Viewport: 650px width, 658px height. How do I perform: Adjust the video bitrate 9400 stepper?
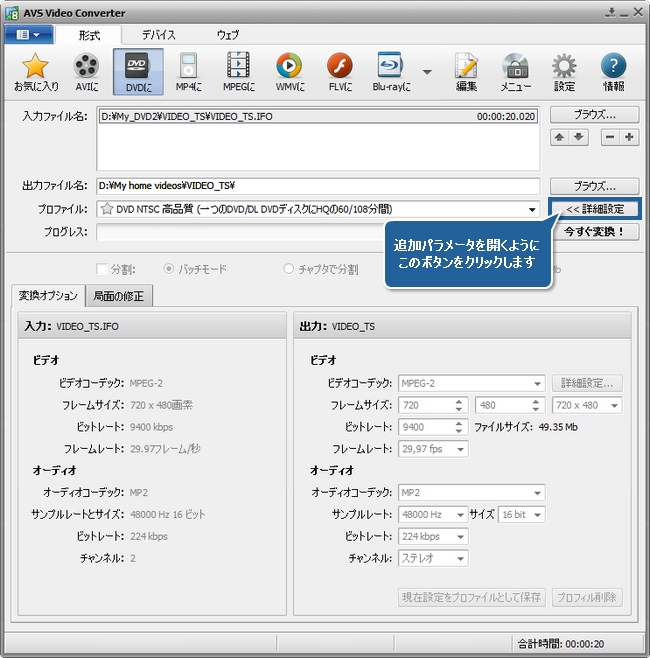[459, 427]
